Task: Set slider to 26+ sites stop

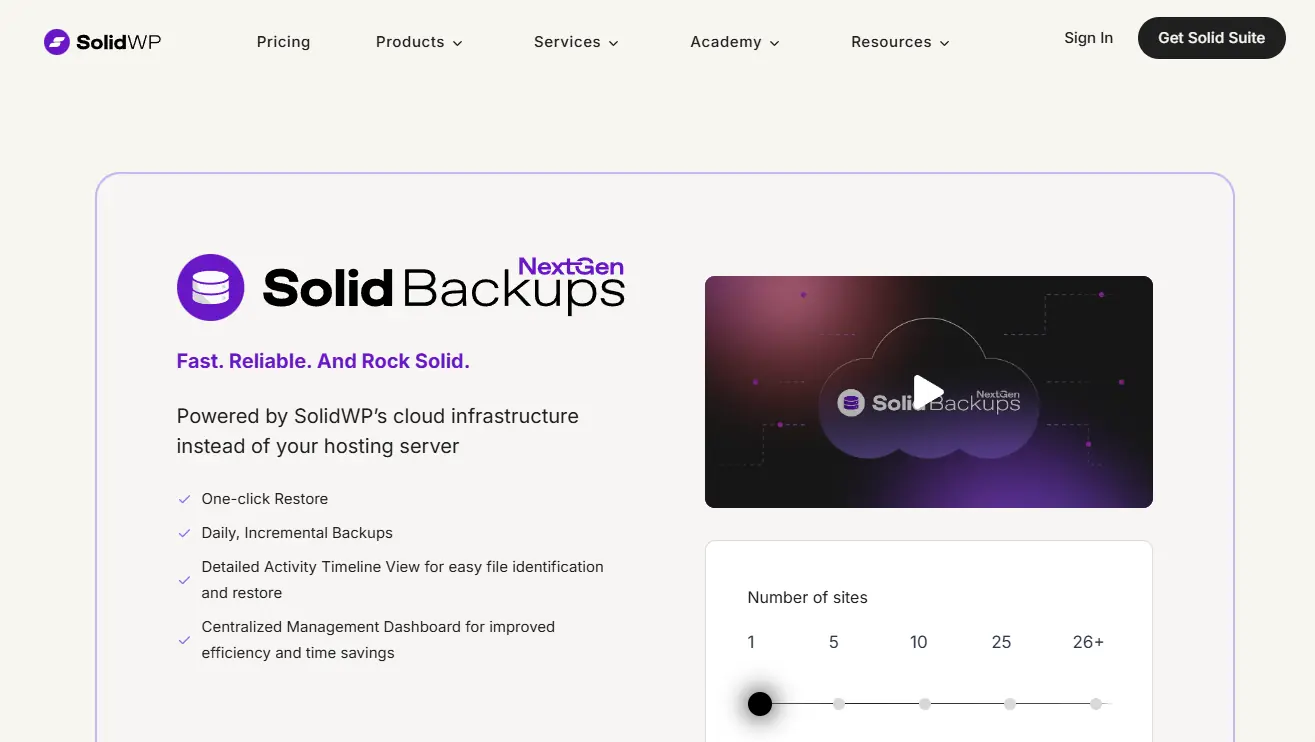Action: tap(1096, 704)
